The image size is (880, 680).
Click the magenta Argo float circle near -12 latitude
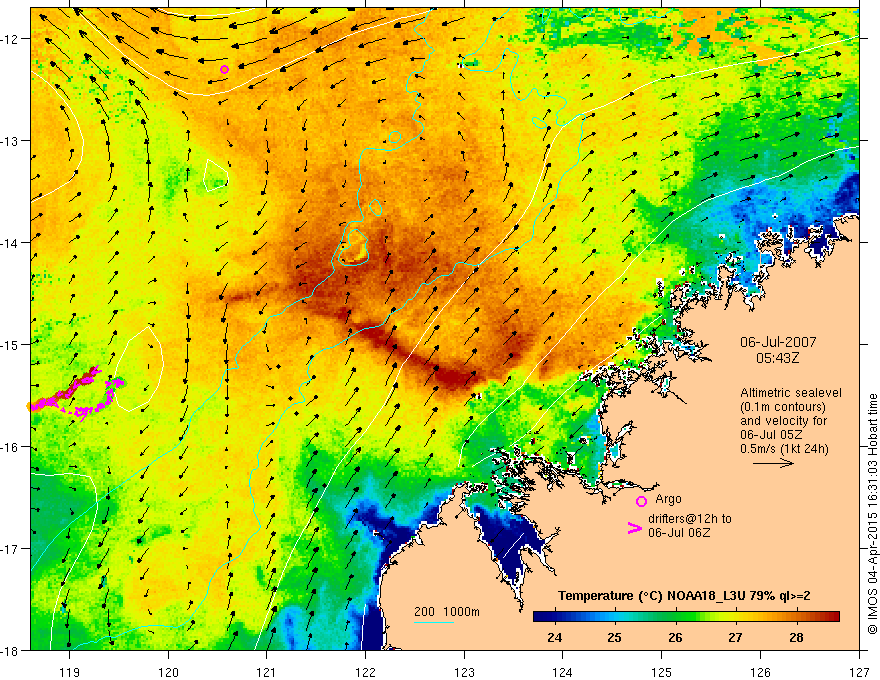pos(224,70)
